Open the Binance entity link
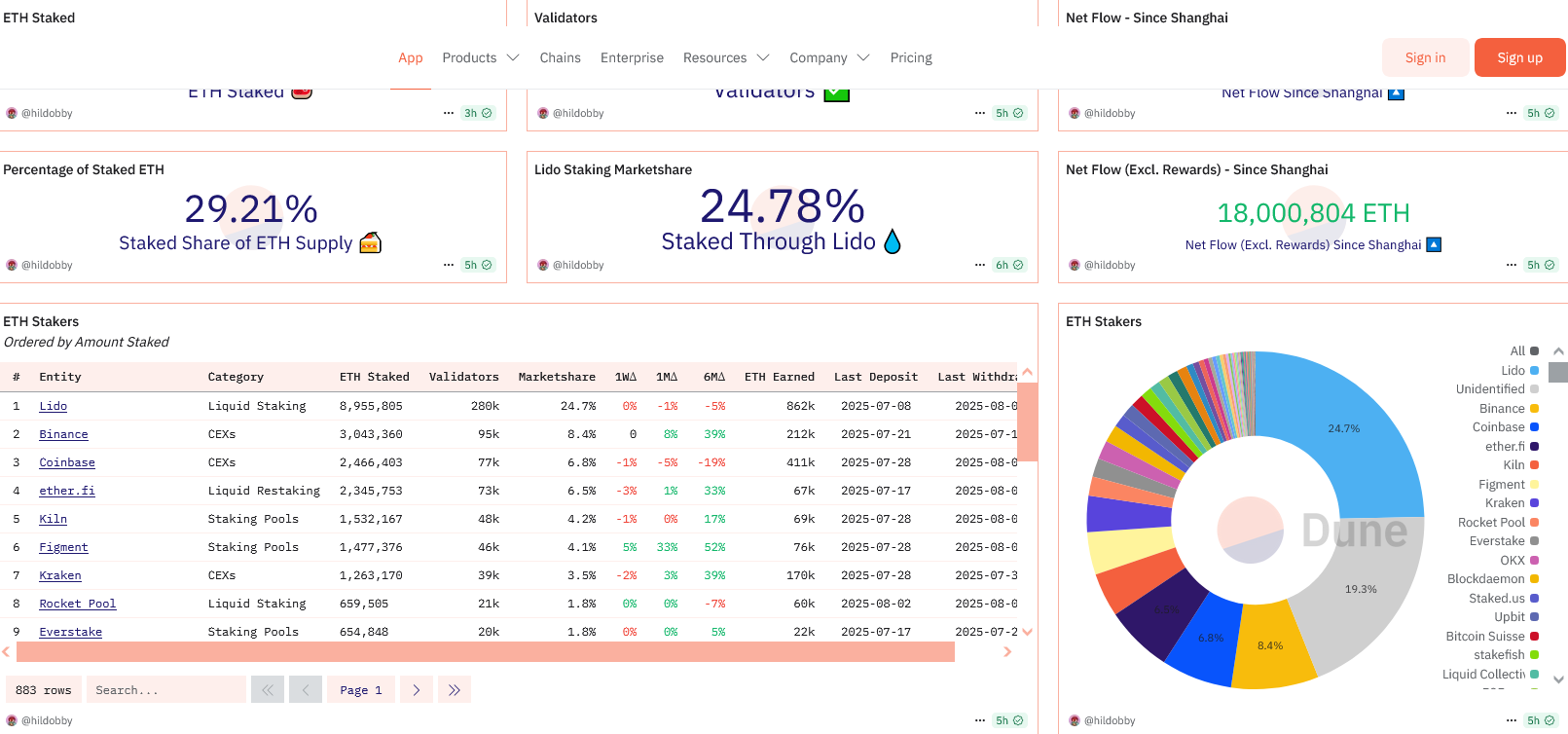Viewport: 1568px width, 734px height. point(63,434)
